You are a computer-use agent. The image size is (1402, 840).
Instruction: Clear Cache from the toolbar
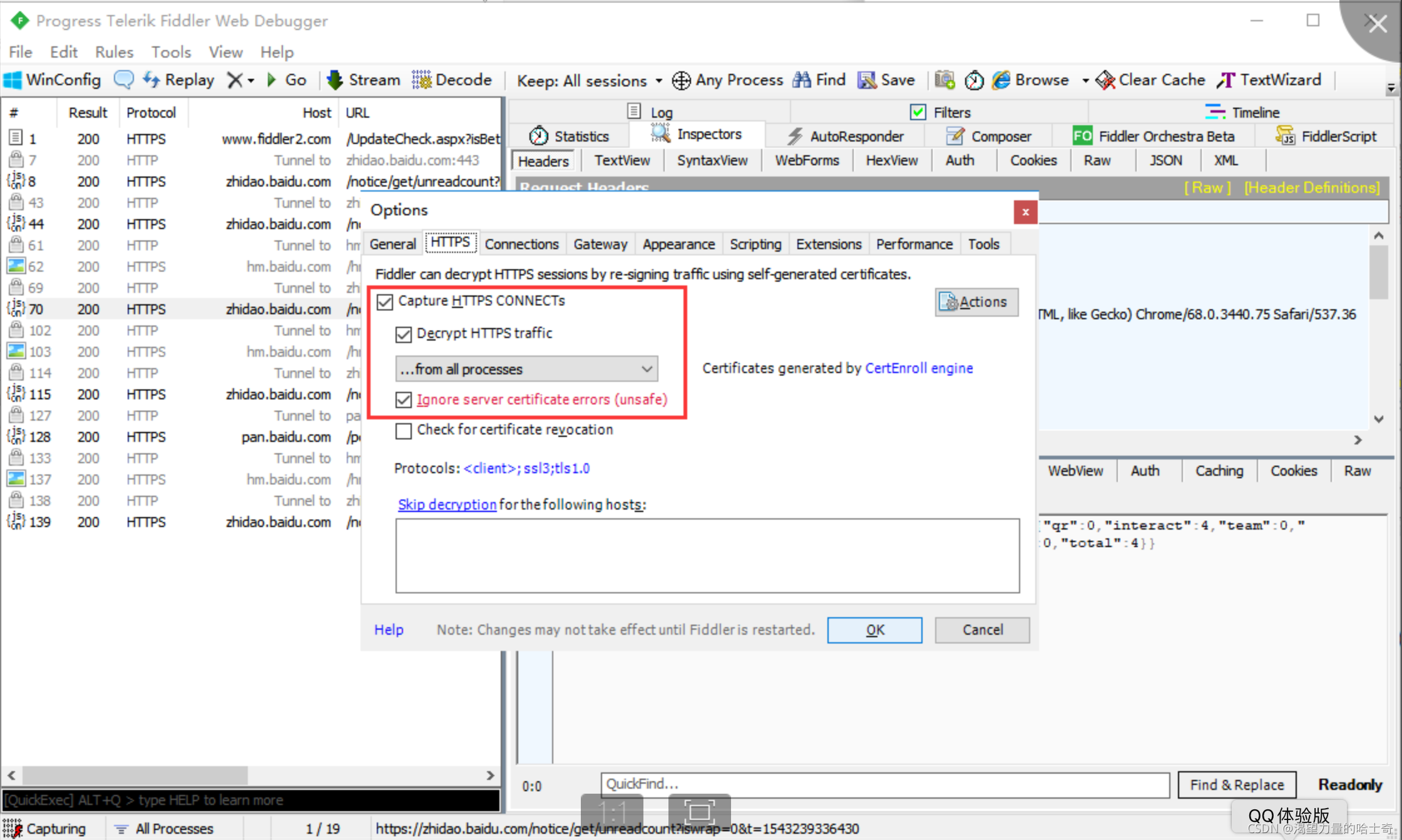click(1150, 80)
